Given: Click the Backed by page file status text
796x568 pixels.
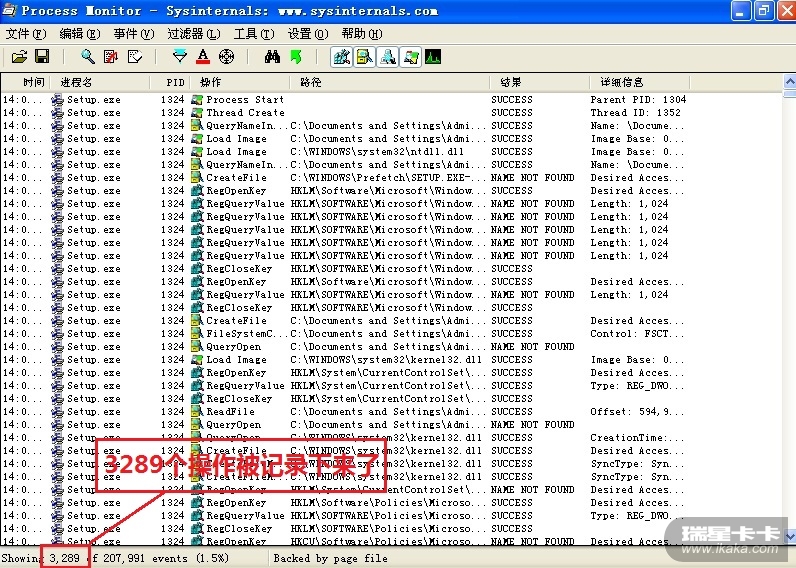Looking at the screenshot, I should 330,558.
